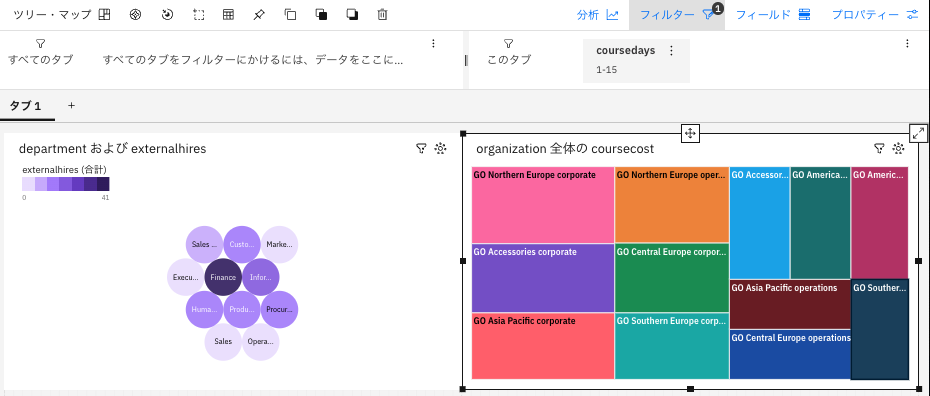Select the magenta GO Americ... tile

coord(880,223)
